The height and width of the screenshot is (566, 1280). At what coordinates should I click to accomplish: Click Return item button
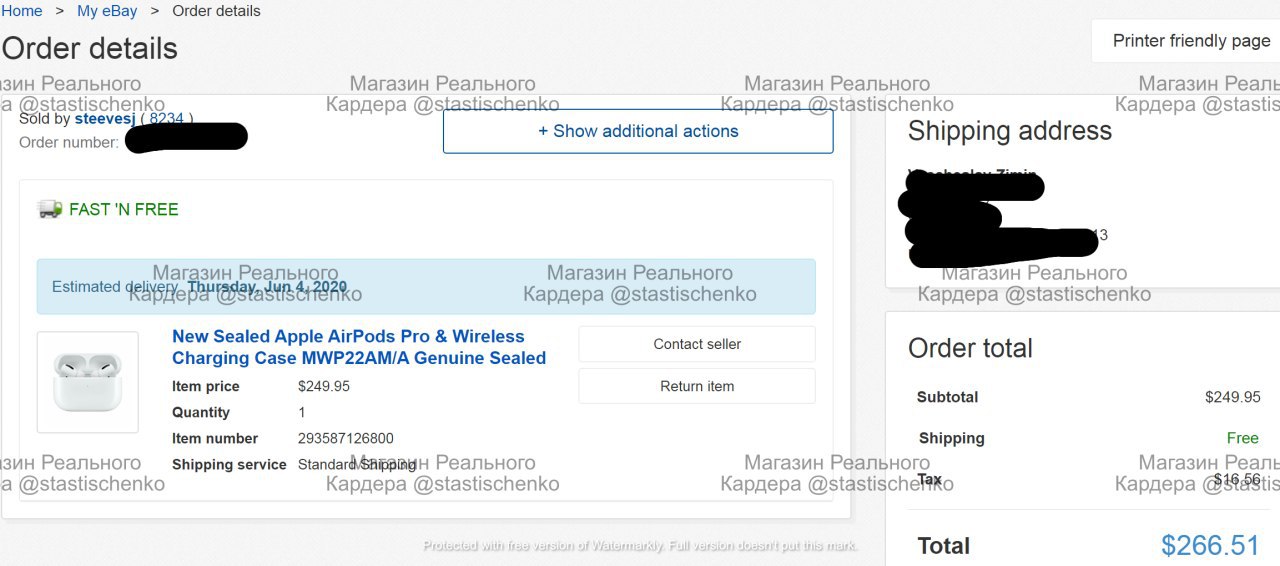[697, 386]
